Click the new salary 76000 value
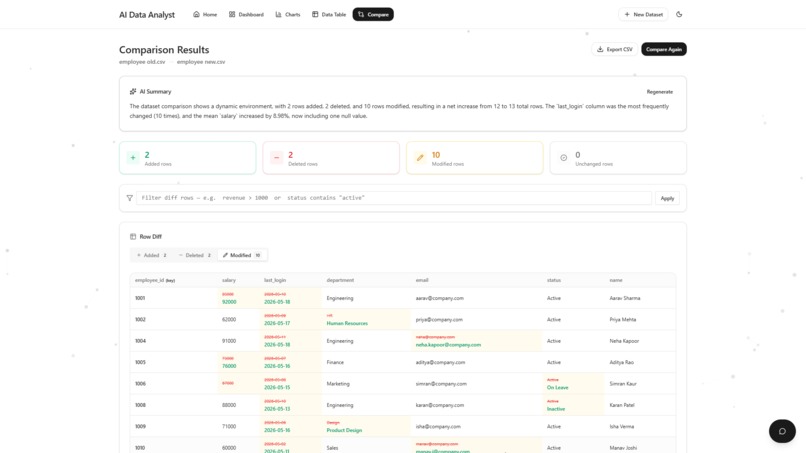 click(229, 366)
